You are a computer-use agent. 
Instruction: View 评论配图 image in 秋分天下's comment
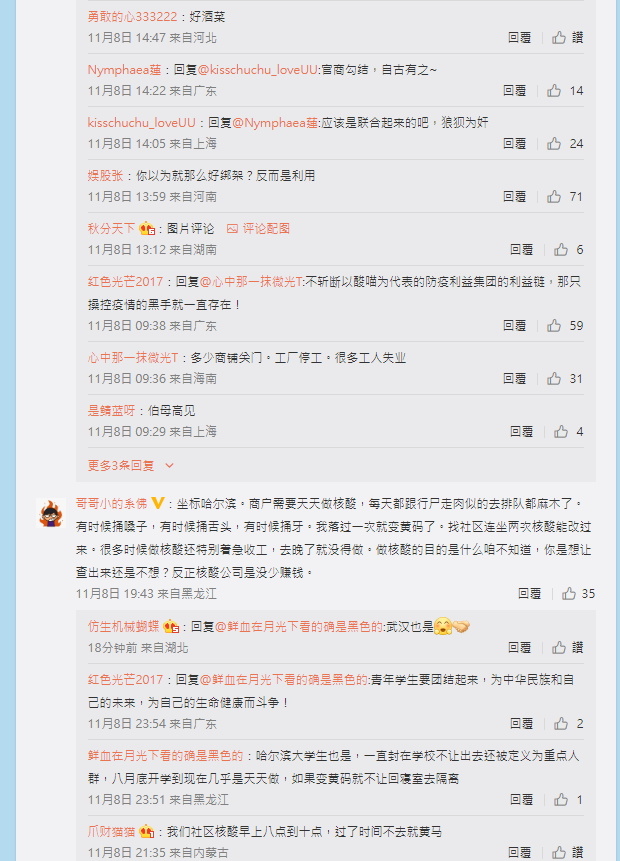coord(258,228)
